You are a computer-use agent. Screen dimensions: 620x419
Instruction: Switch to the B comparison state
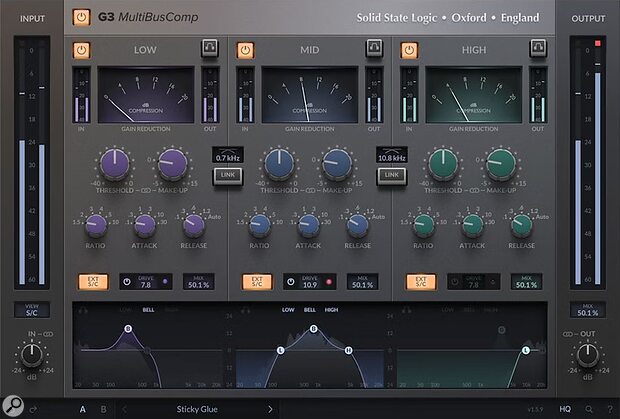(x=104, y=409)
